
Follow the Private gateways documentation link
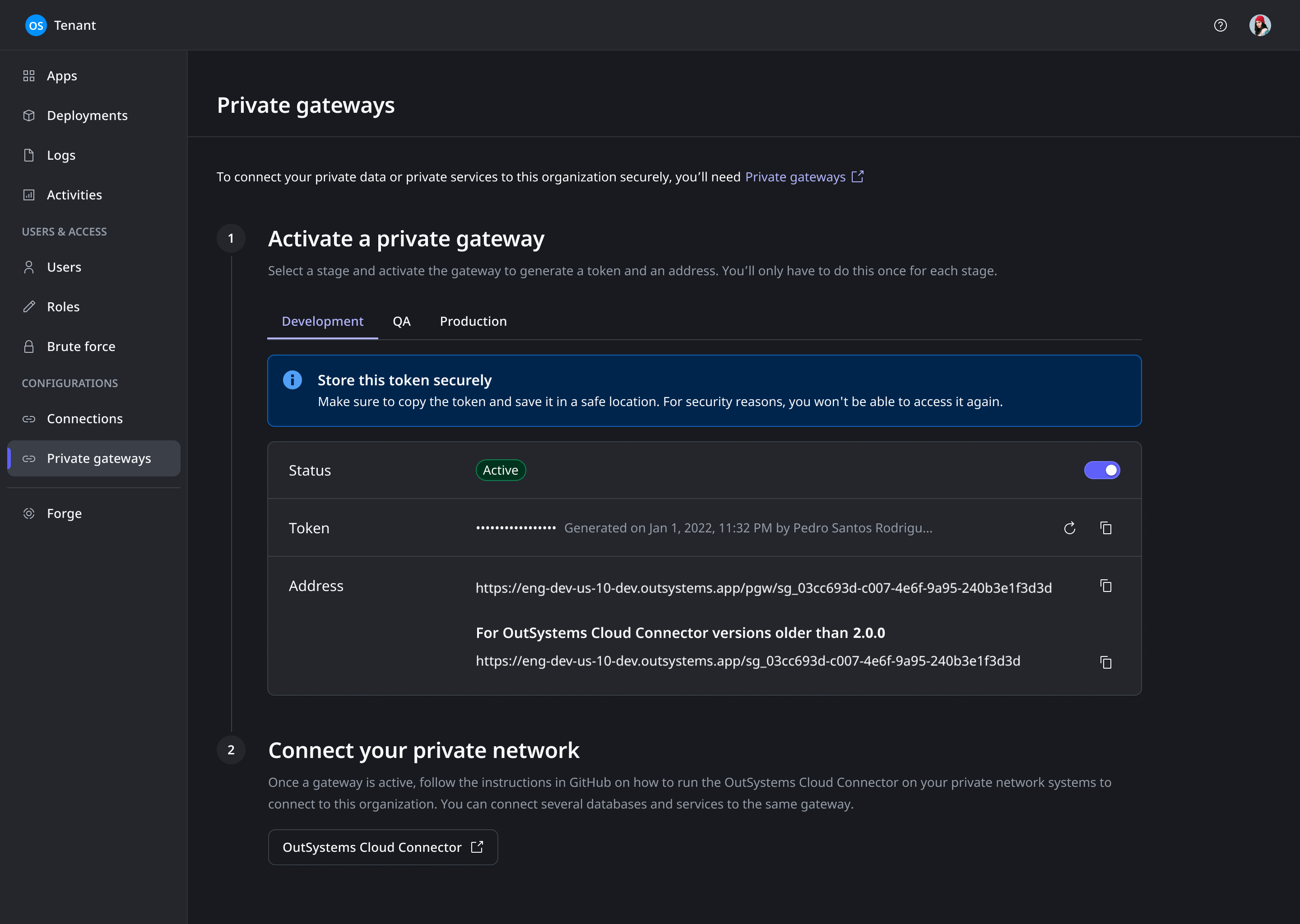pyautogui.click(x=795, y=177)
